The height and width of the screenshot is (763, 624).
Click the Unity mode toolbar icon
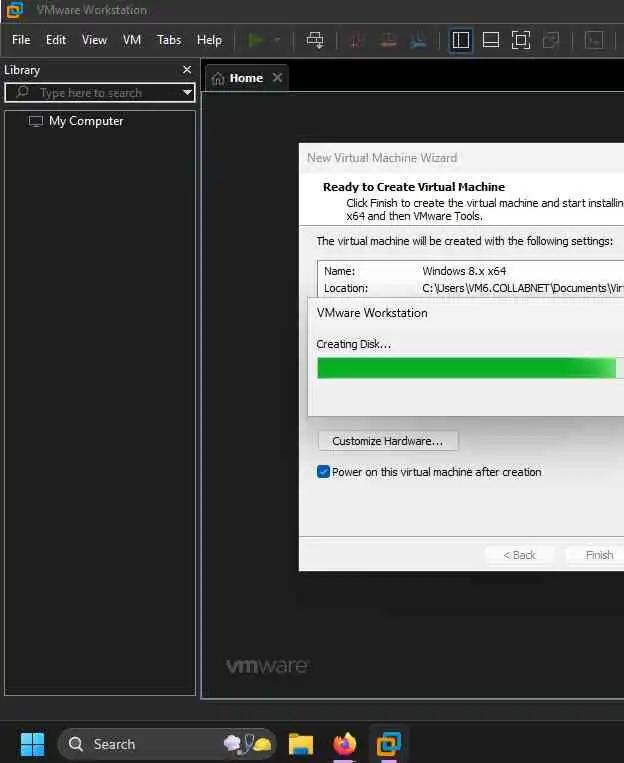[551, 40]
